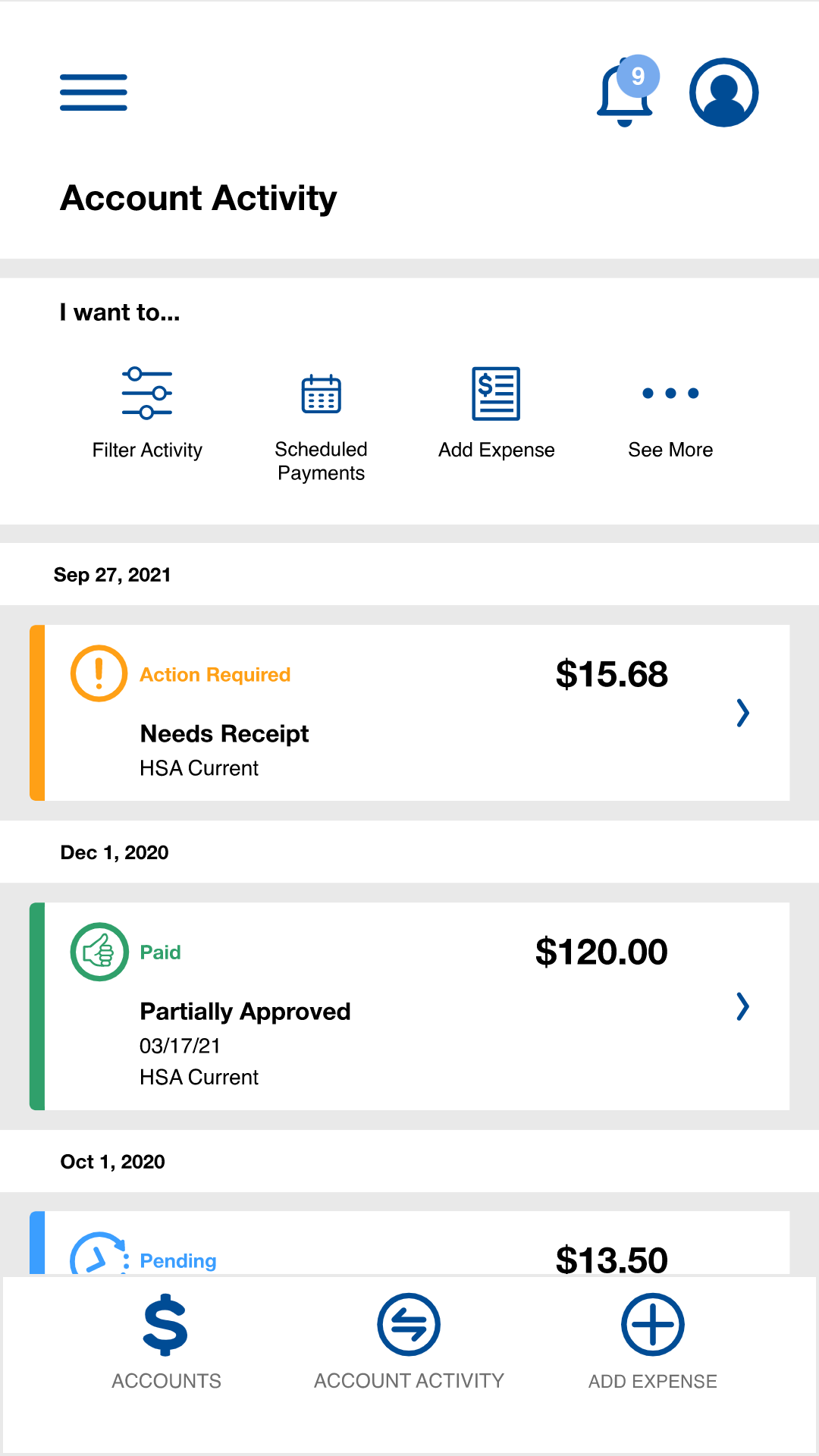Tap the Filter Activity sliders icon

(x=147, y=393)
